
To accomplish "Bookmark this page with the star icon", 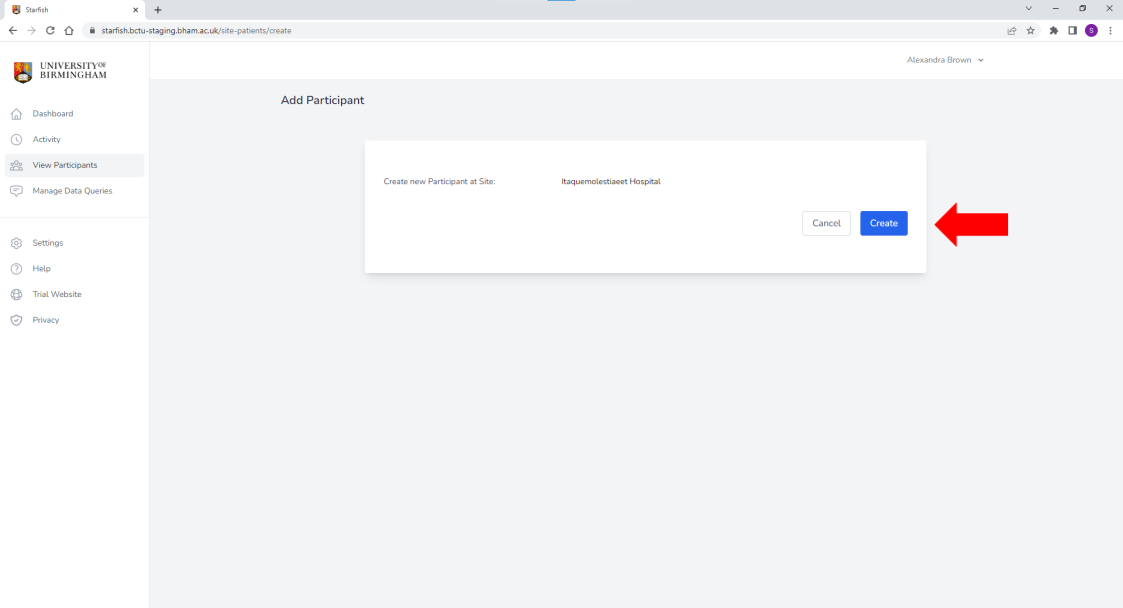I will pyautogui.click(x=1030, y=30).
